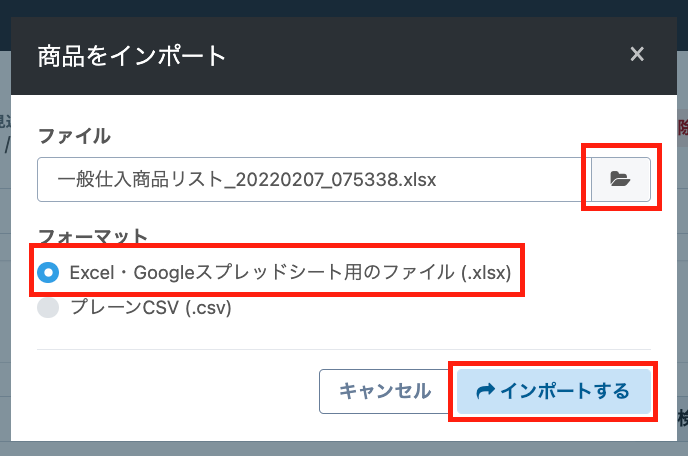Click the プレーンCSV (.csv) label text
The image size is (688, 456).
(151, 308)
